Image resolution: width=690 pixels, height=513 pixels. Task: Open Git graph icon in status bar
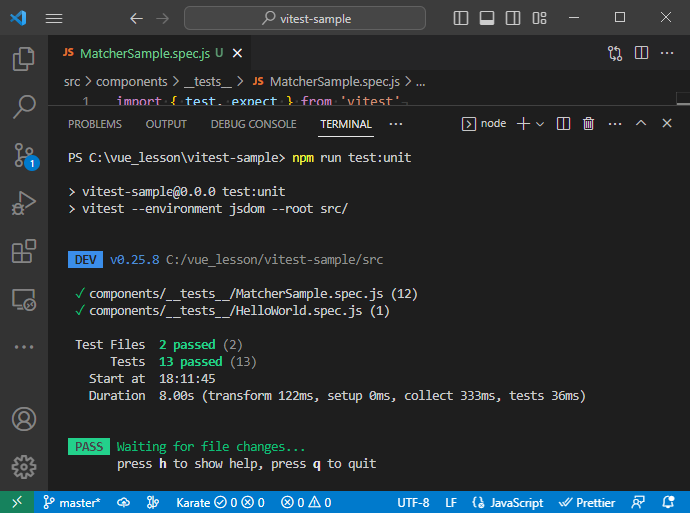152,502
